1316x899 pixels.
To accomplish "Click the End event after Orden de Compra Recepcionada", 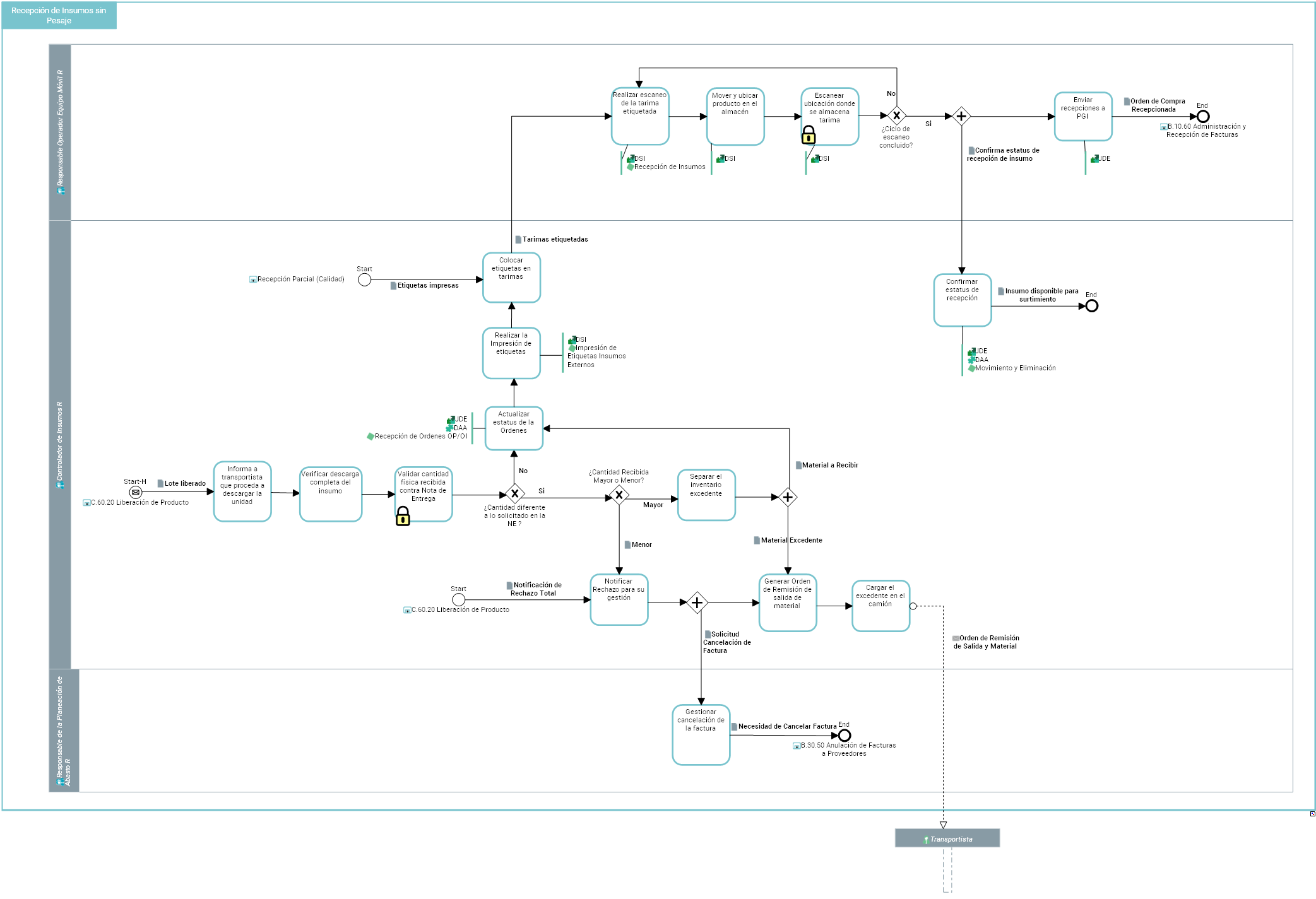I will tap(1203, 117).
